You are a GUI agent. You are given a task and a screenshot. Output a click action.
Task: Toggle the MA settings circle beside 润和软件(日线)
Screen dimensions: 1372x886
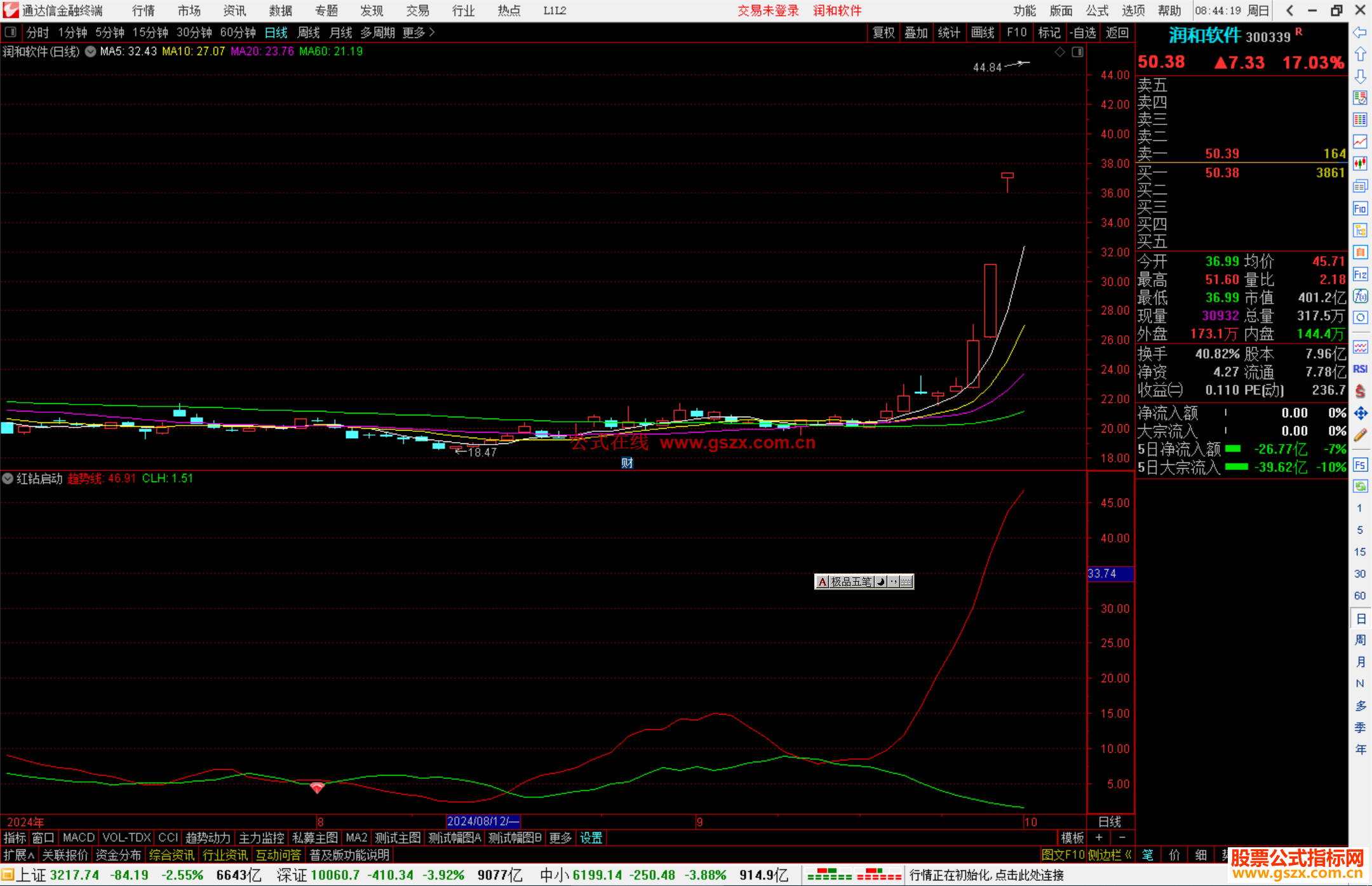90,51
